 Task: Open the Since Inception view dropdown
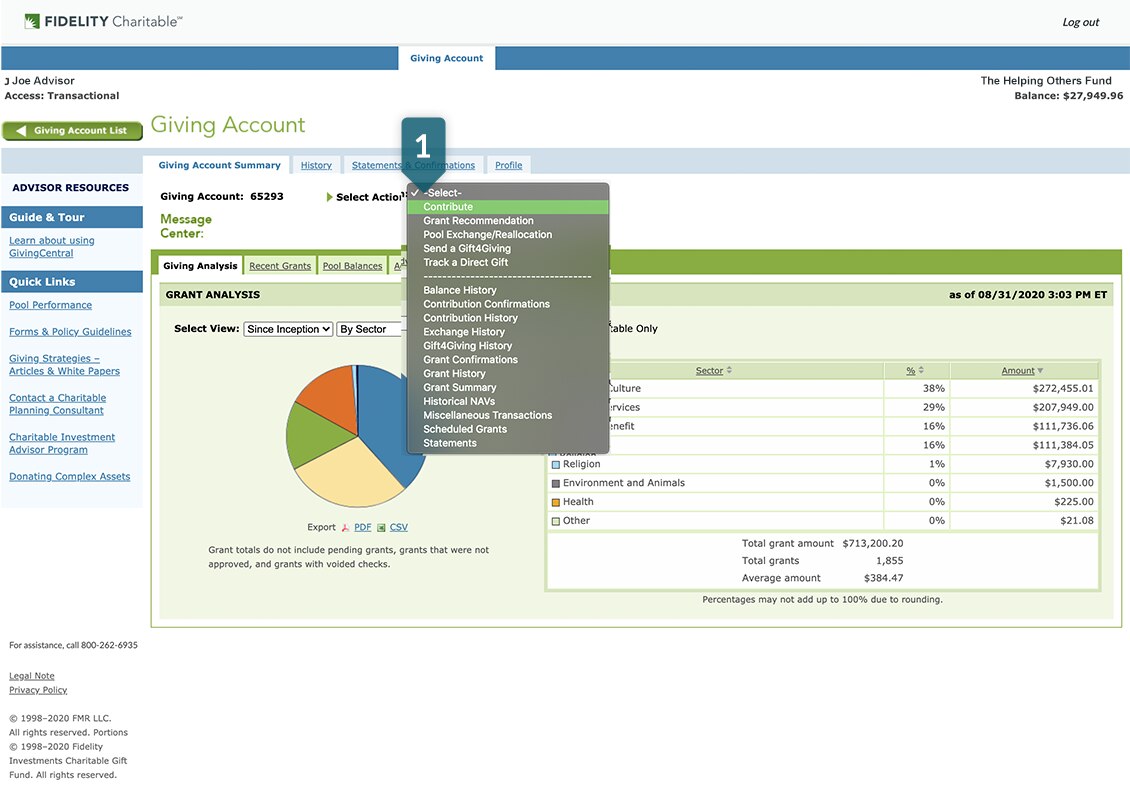(288, 329)
